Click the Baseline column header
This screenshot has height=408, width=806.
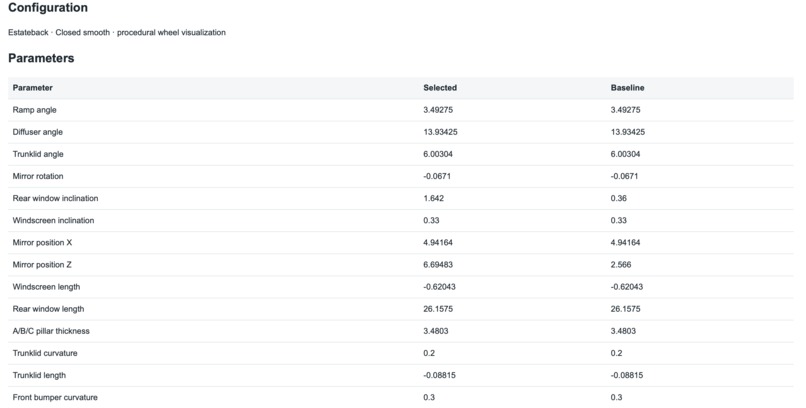627,88
